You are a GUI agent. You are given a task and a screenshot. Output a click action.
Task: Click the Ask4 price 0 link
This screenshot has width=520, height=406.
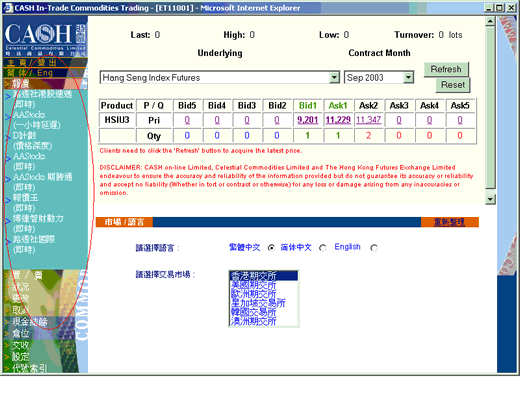[x=429, y=120]
